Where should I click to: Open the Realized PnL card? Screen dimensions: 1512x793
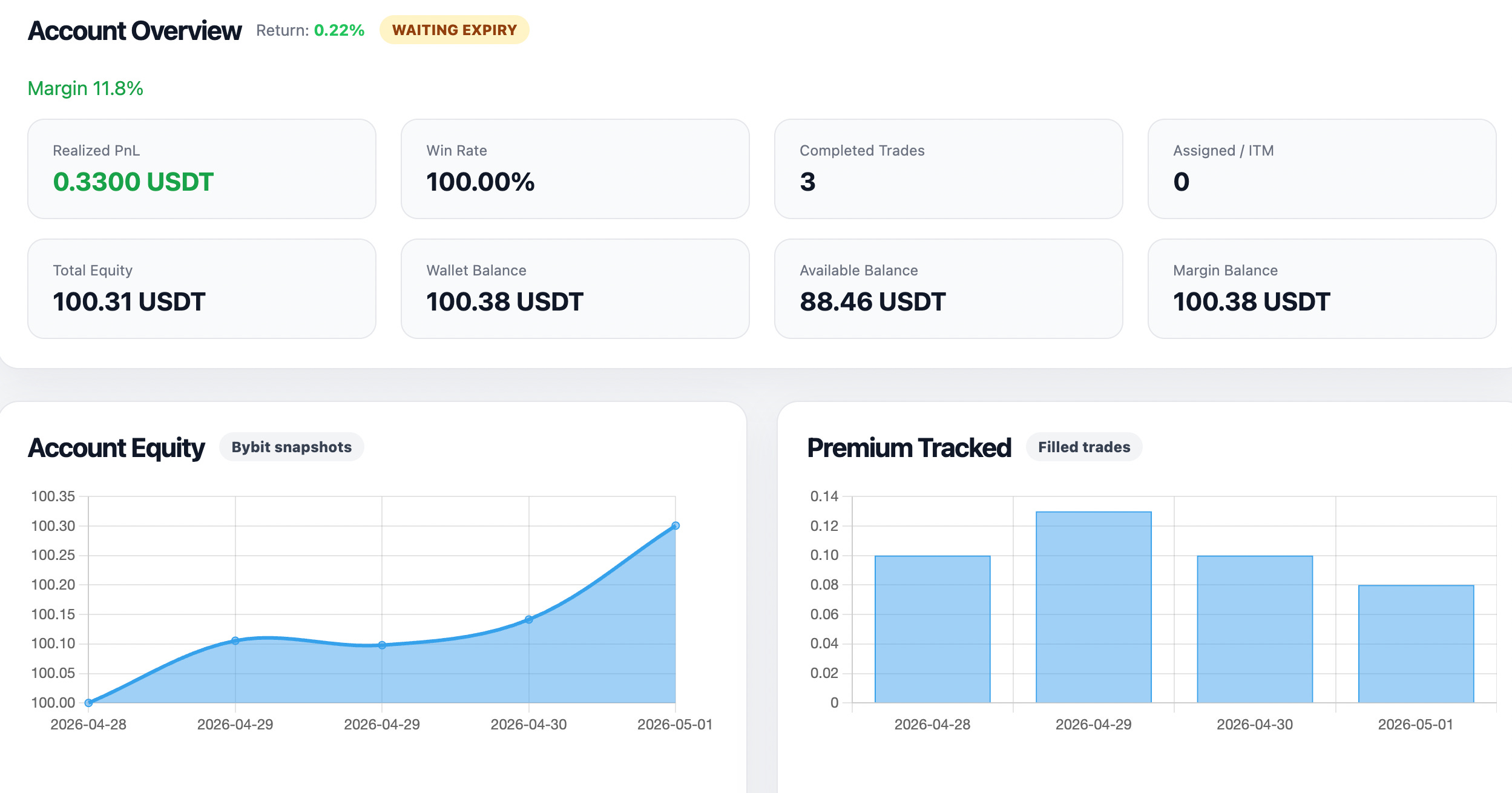pos(202,169)
